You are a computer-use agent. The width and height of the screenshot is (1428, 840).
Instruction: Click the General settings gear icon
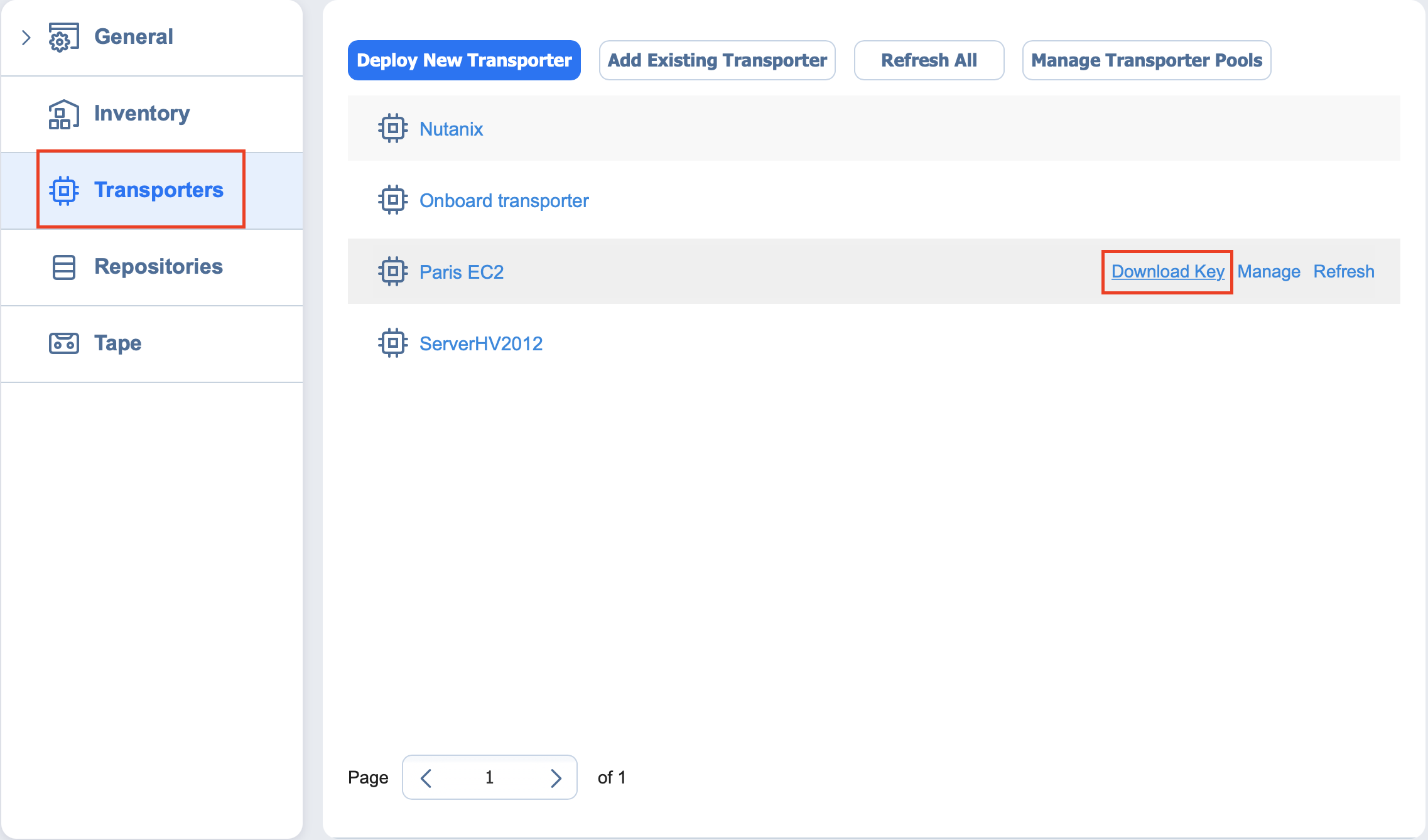coord(63,37)
